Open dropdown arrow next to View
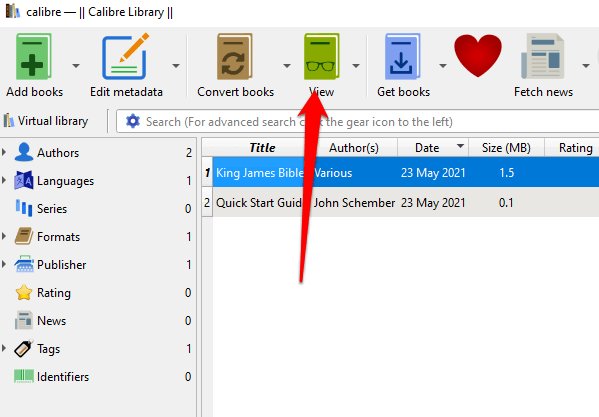 (x=356, y=66)
